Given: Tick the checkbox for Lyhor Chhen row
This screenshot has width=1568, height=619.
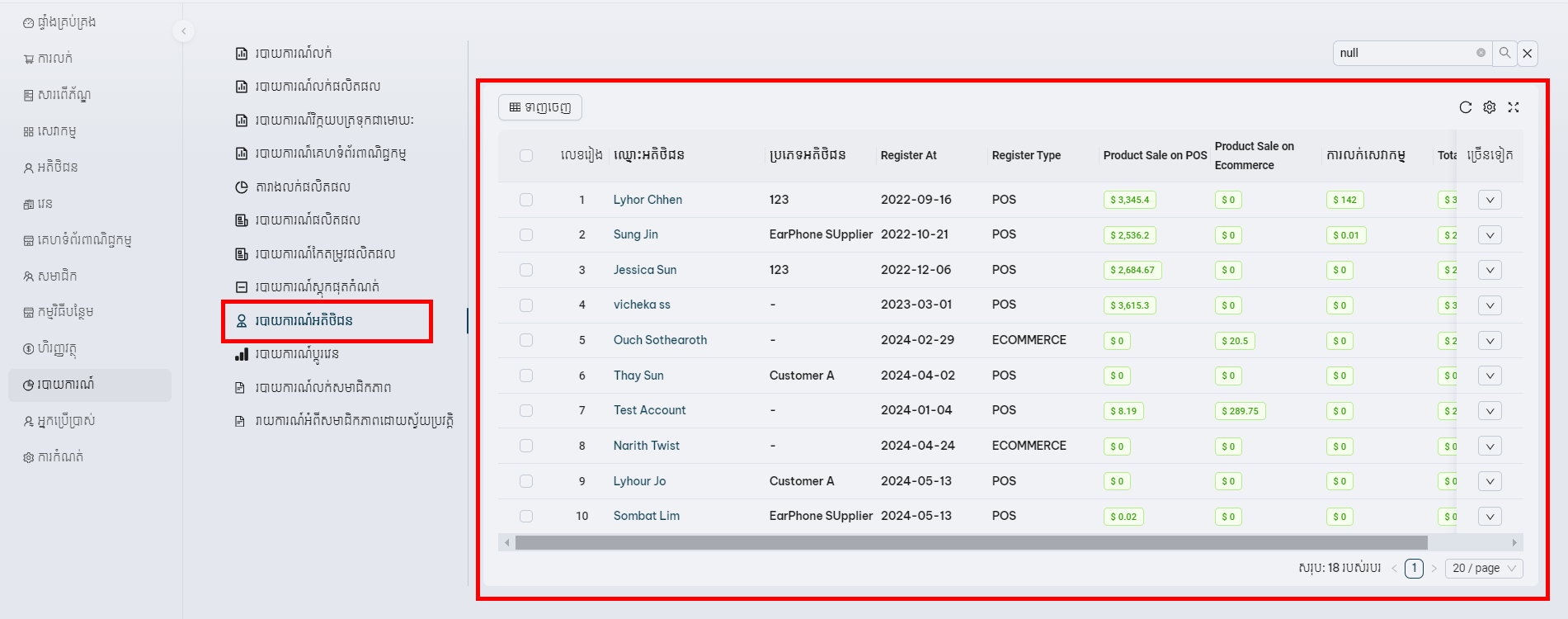Looking at the screenshot, I should (526, 200).
